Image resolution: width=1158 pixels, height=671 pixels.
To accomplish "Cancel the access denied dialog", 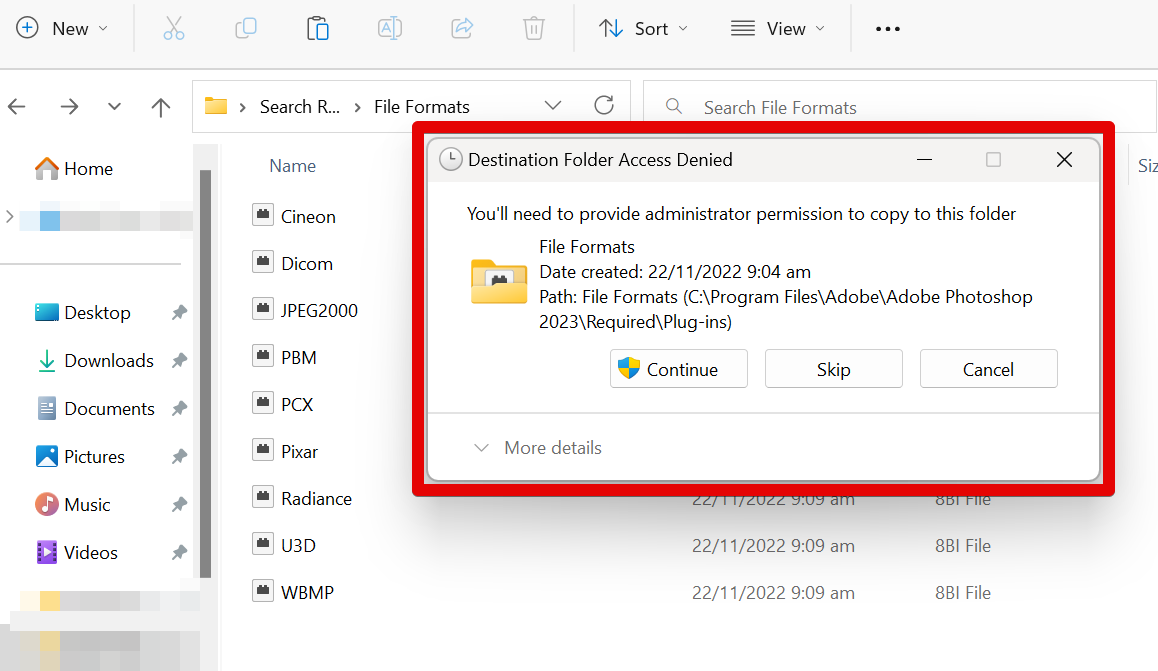I will point(988,369).
